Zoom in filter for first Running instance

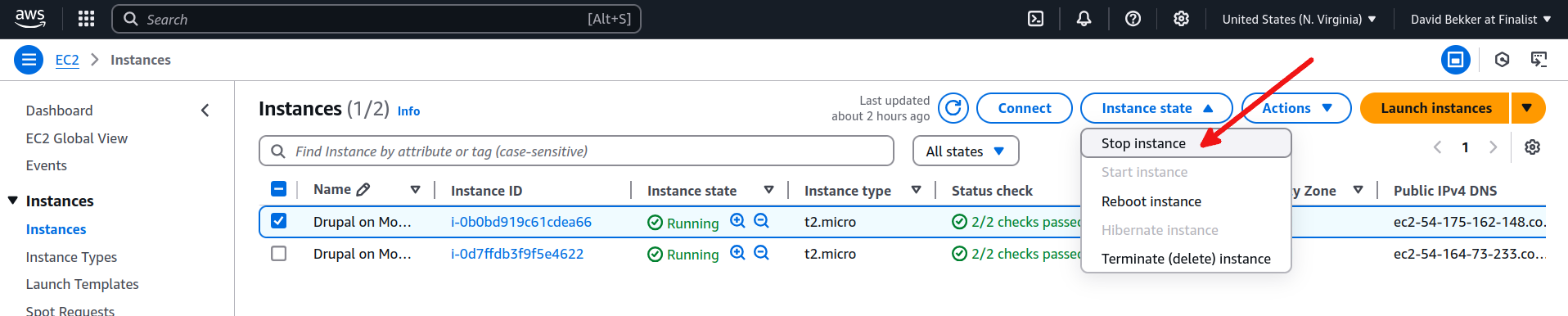pos(737,221)
